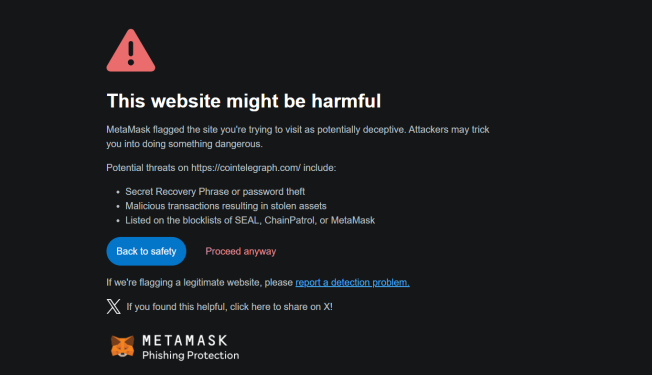Click the https://cointelegraph.com/ URL text
The image size is (652, 375).
[x=246, y=168]
